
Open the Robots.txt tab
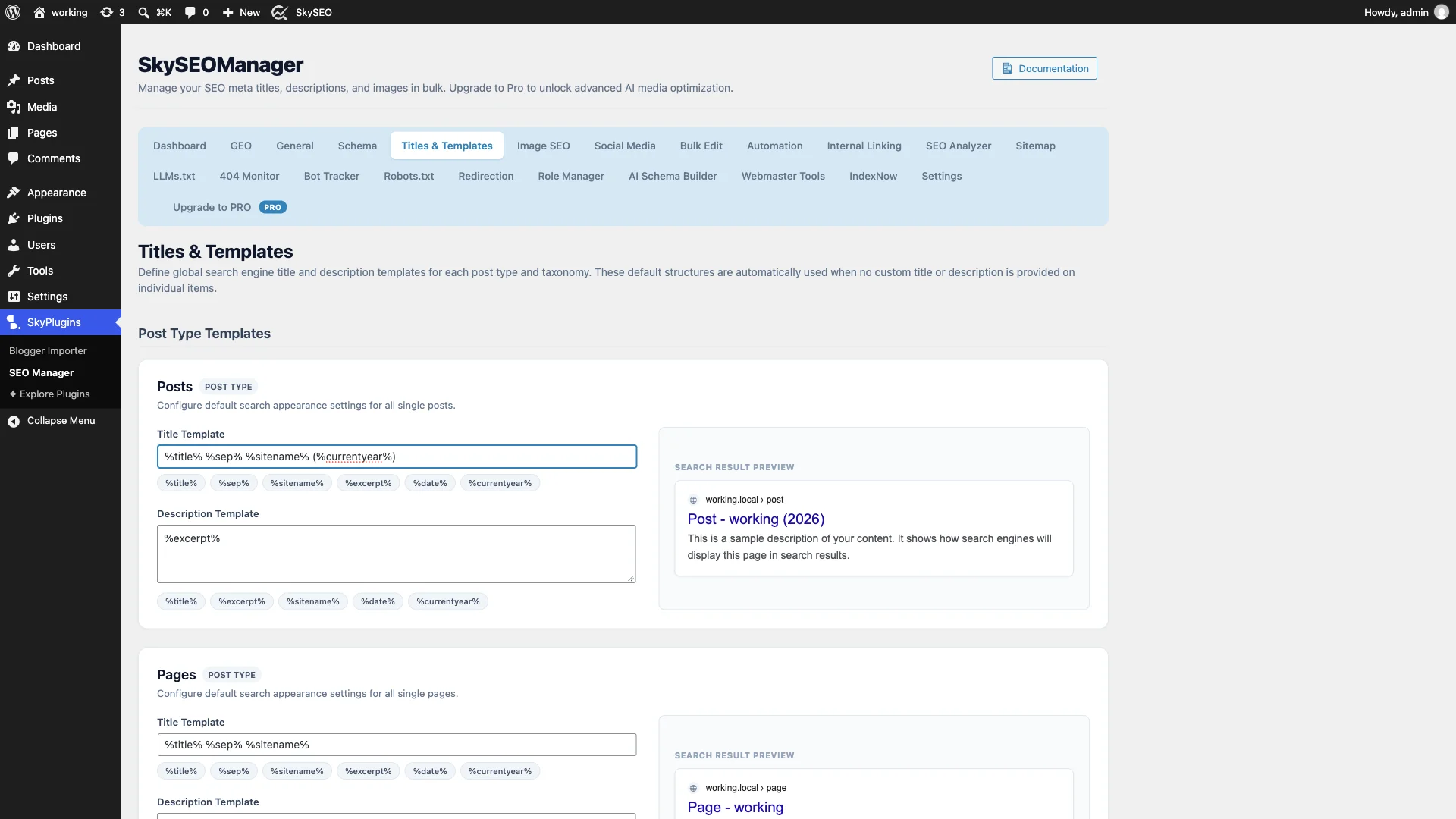tap(409, 176)
